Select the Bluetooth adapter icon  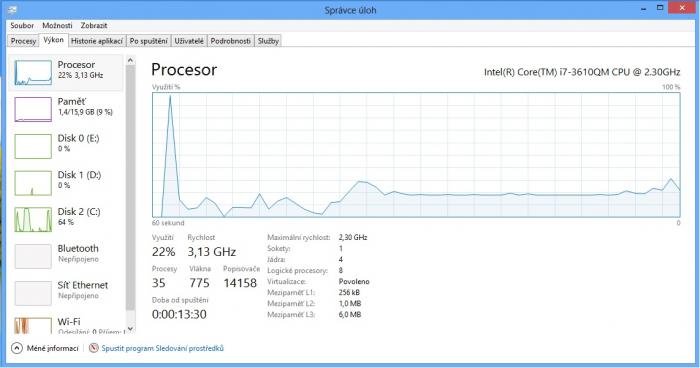[x=33, y=256]
